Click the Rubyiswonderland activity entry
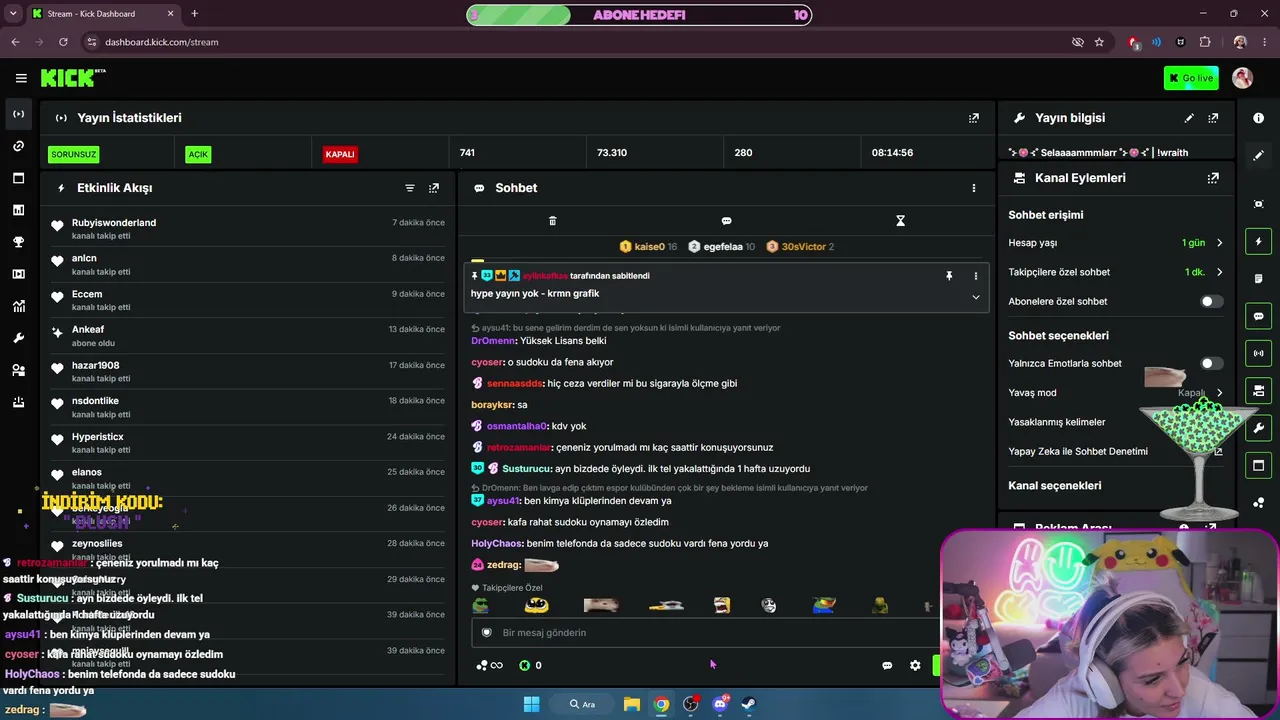This screenshot has width=1280, height=720. click(248, 229)
